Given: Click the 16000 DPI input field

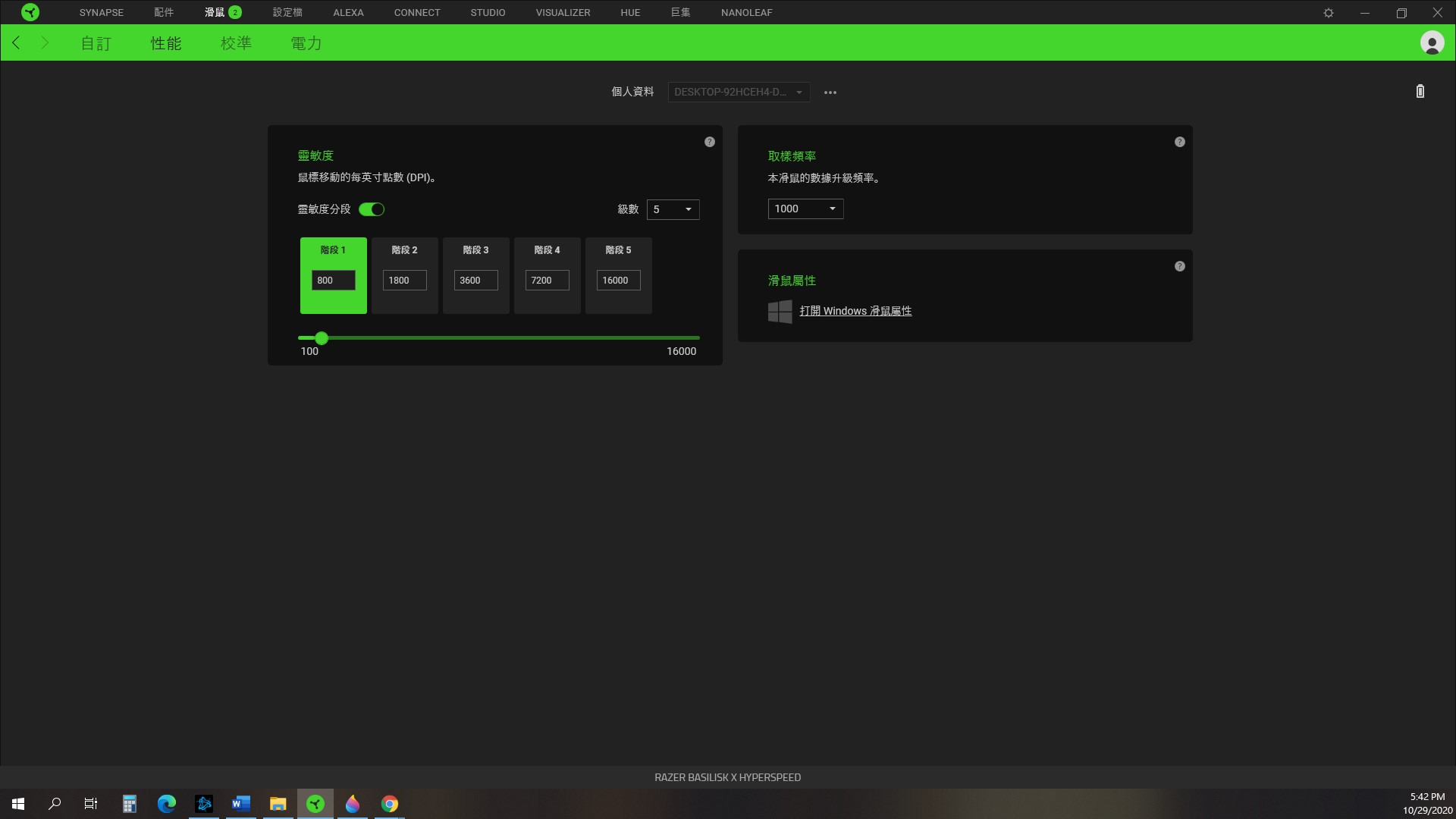Looking at the screenshot, I should coord(619,281).
